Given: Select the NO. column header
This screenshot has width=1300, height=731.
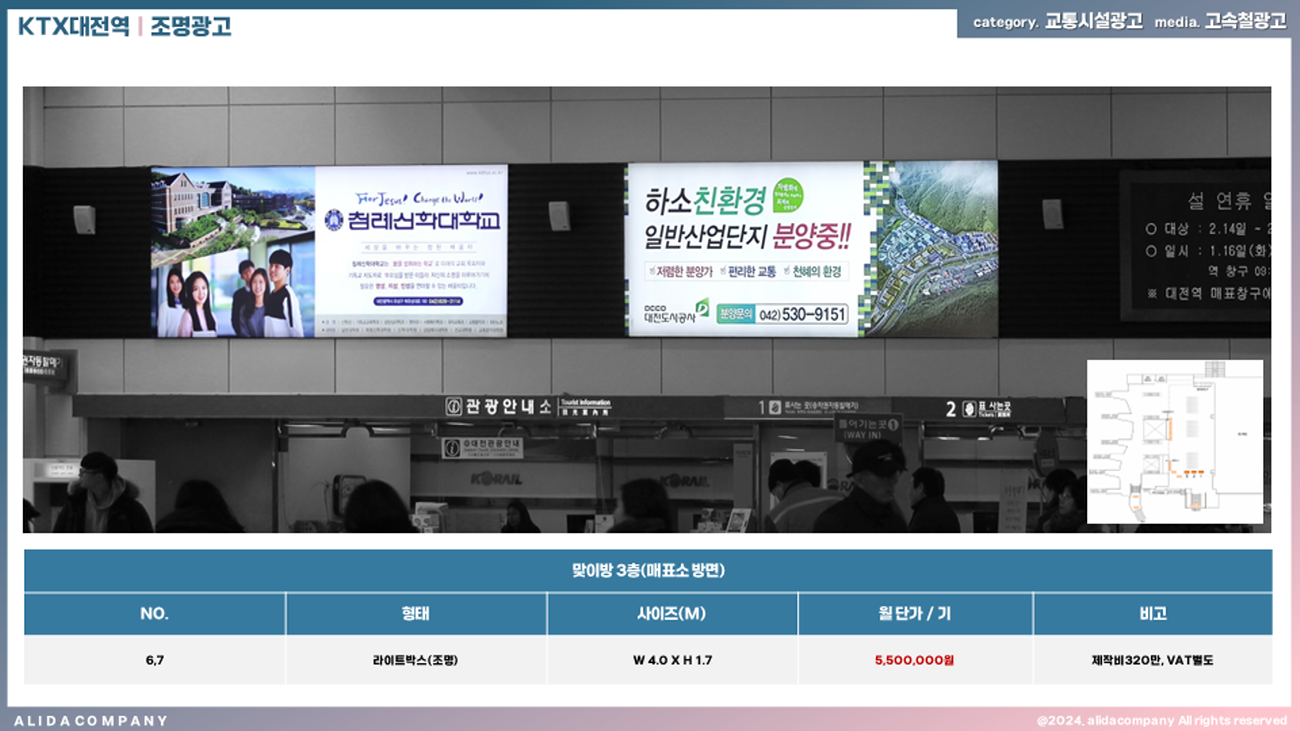Looking at the screenshot, I should [x=154, y=614].
